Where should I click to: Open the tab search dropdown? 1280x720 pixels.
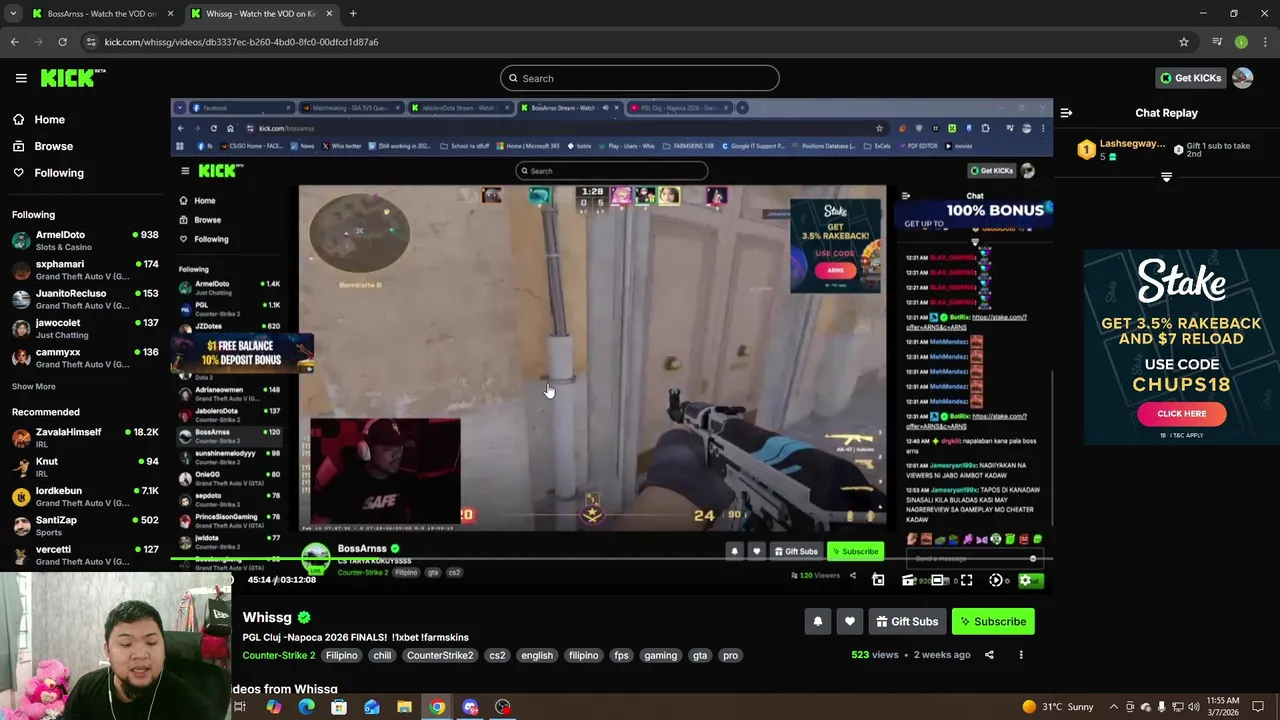pyautogui.click(x=13, y=14)
